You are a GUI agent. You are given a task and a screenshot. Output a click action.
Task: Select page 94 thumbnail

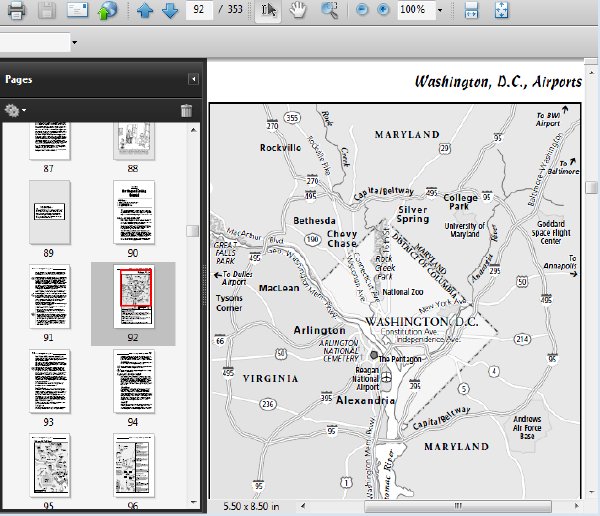click(134, 381)
